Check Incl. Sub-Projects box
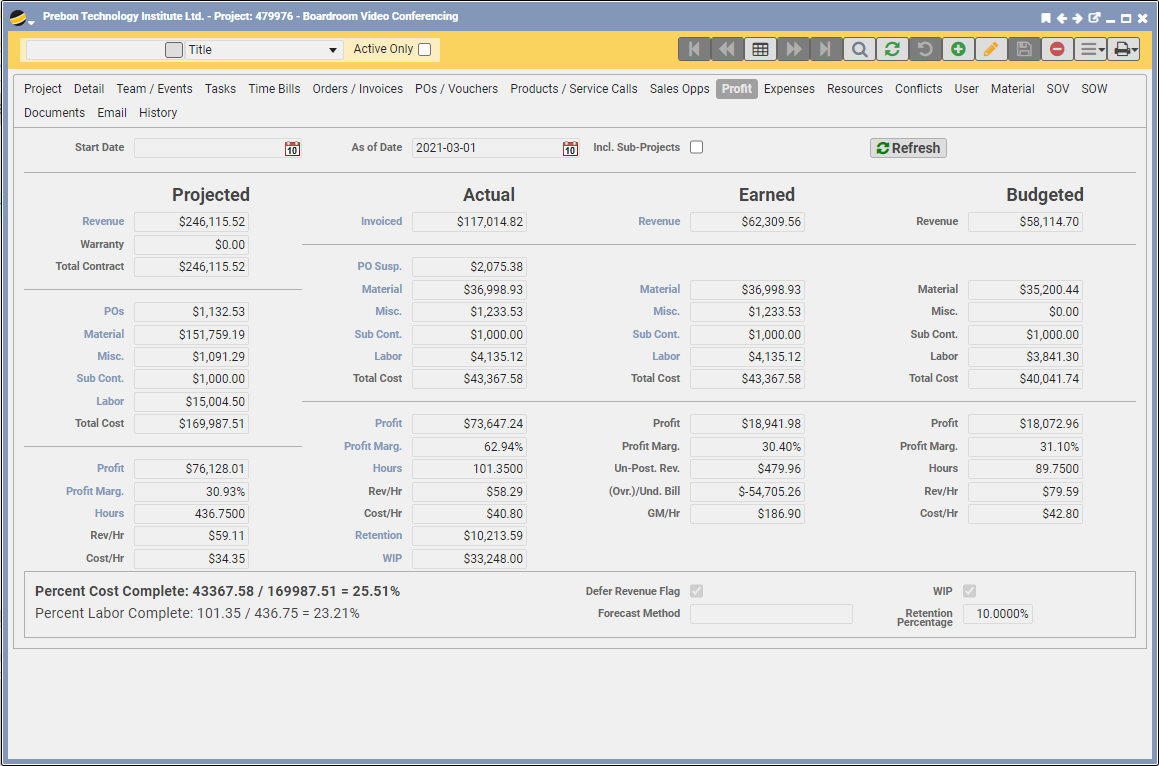Screen dimensions: 1159x766 [697, 147]
